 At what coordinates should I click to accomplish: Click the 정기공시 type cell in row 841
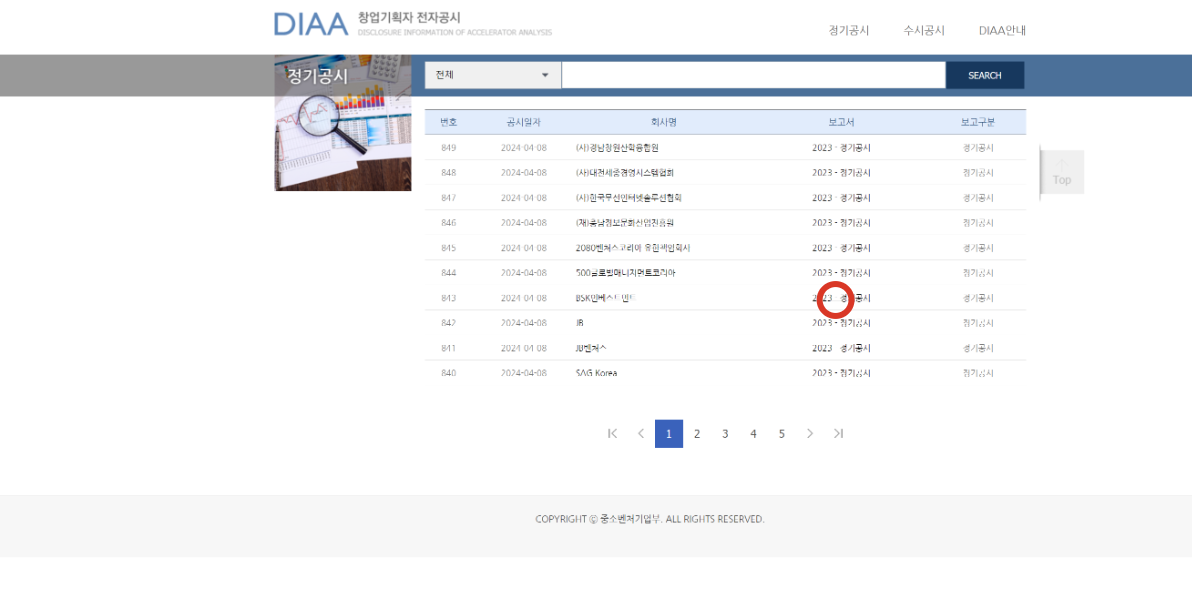tap(978, 348)
